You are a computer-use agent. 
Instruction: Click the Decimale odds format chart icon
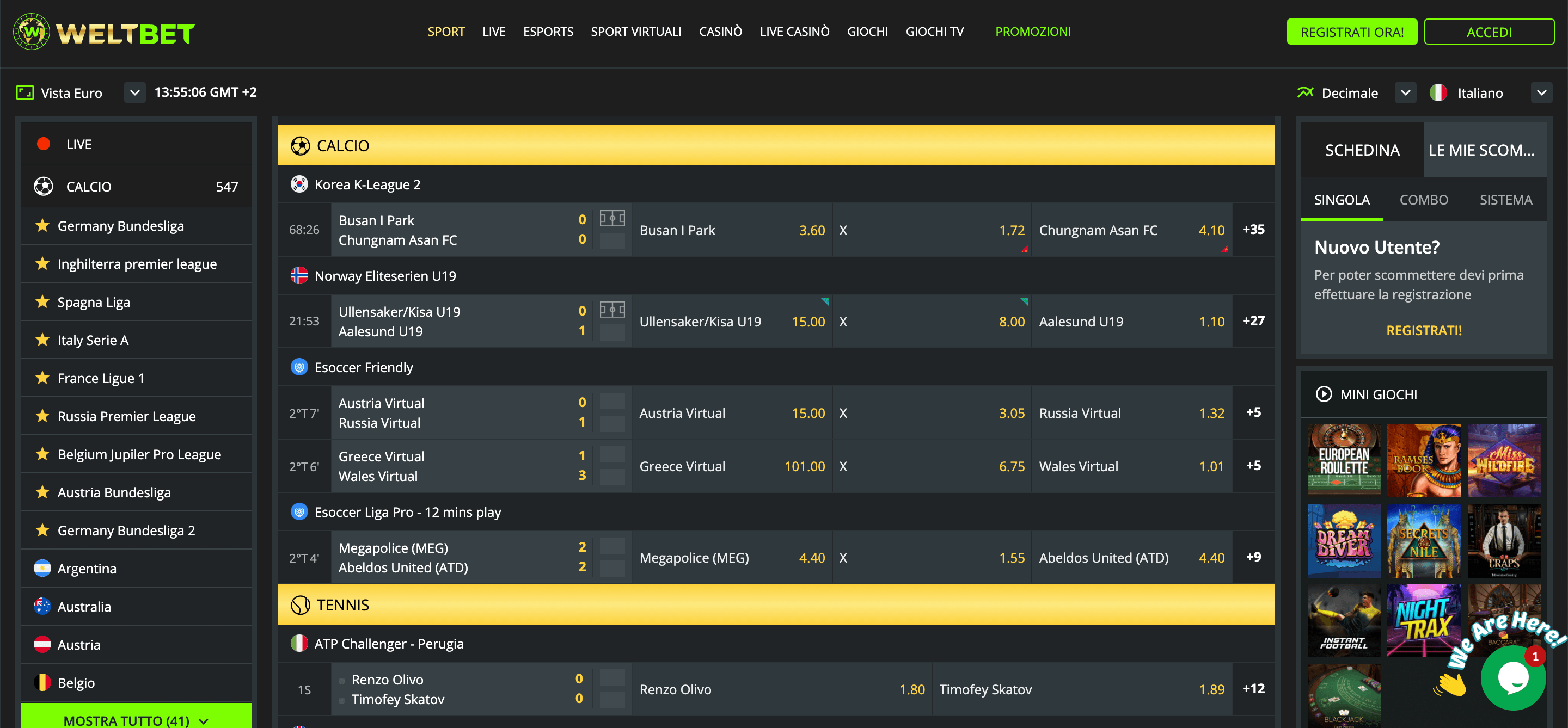[x=1305, y=92]
